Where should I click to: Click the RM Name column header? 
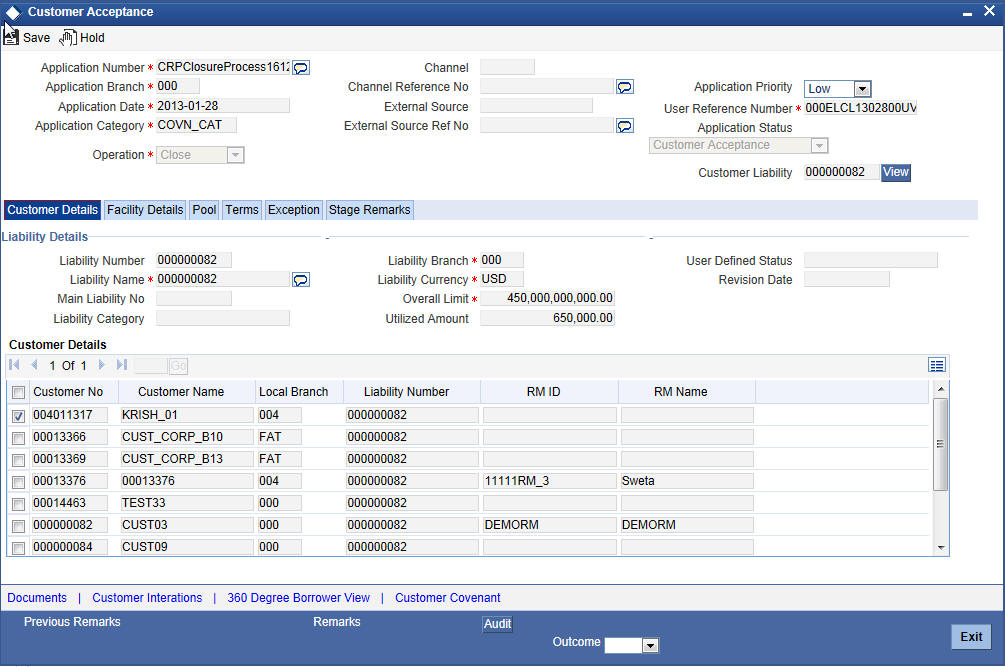[x=681, y=392]
